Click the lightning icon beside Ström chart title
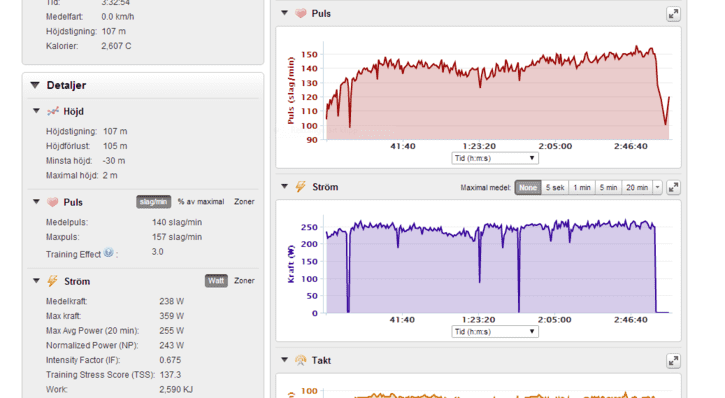Viewport: 725px width, 398px height. point(301,187)
